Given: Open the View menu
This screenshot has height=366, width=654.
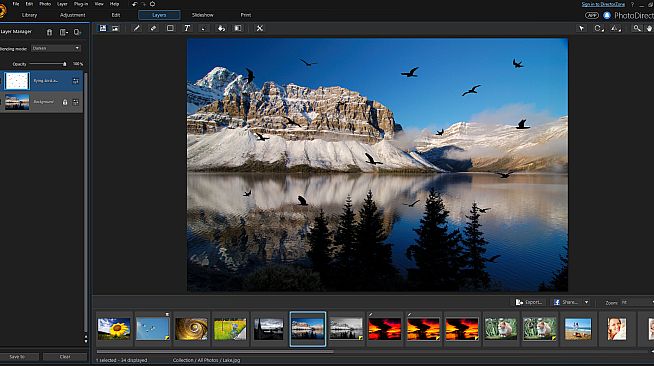Looking at the screenshot, I should [99, 4].
